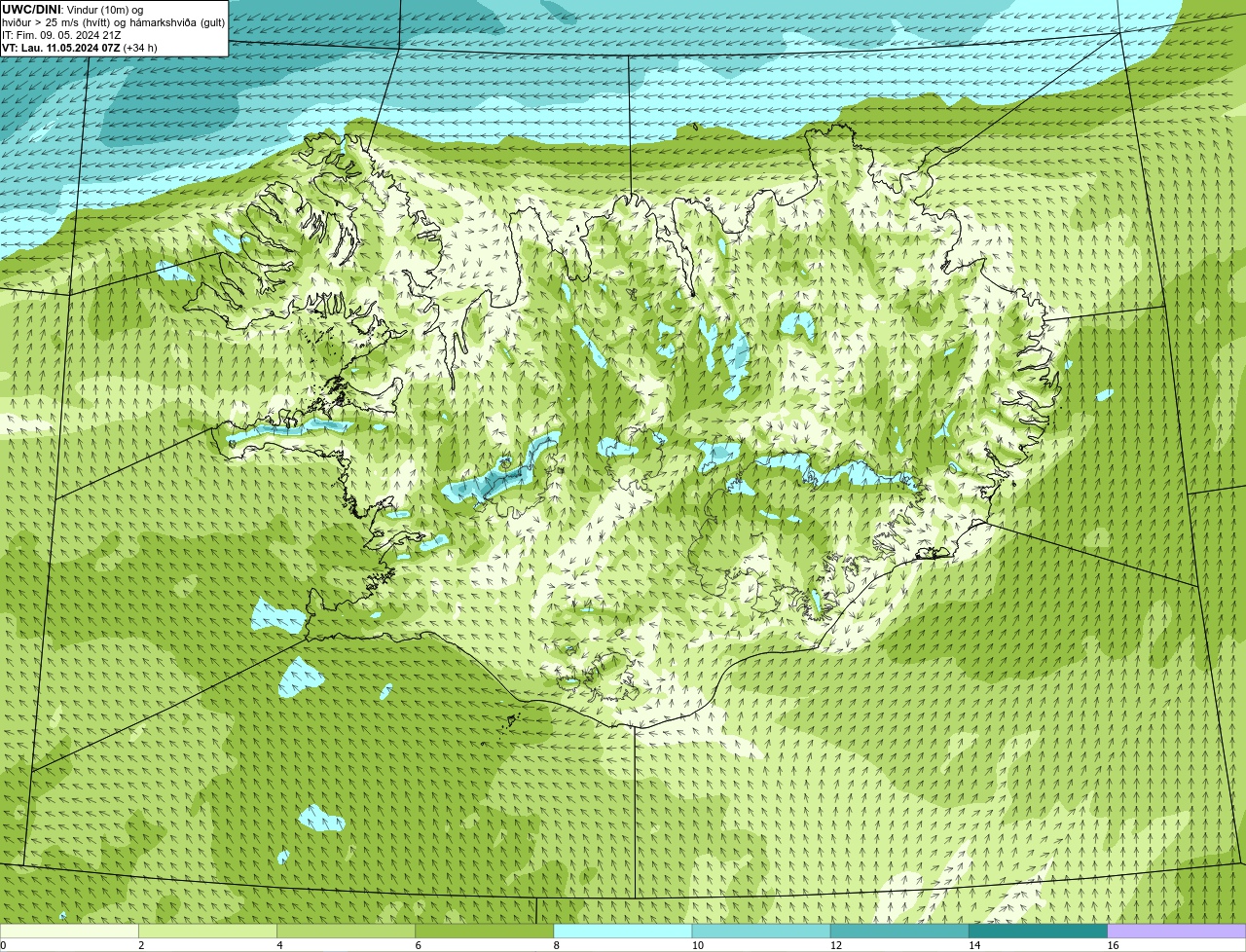
Task: Click the light yellow-green 2–4 m/s legend swatch
Action: coord(208,932)
